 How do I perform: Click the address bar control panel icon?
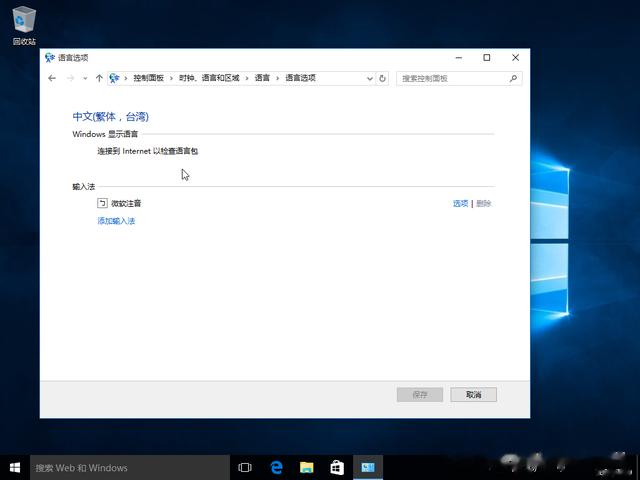click(x=114, y=78)
